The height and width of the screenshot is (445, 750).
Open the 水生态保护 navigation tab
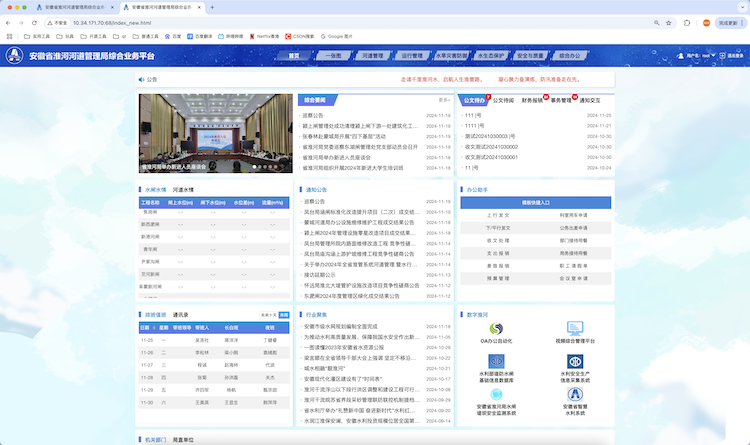coord(491,56)
